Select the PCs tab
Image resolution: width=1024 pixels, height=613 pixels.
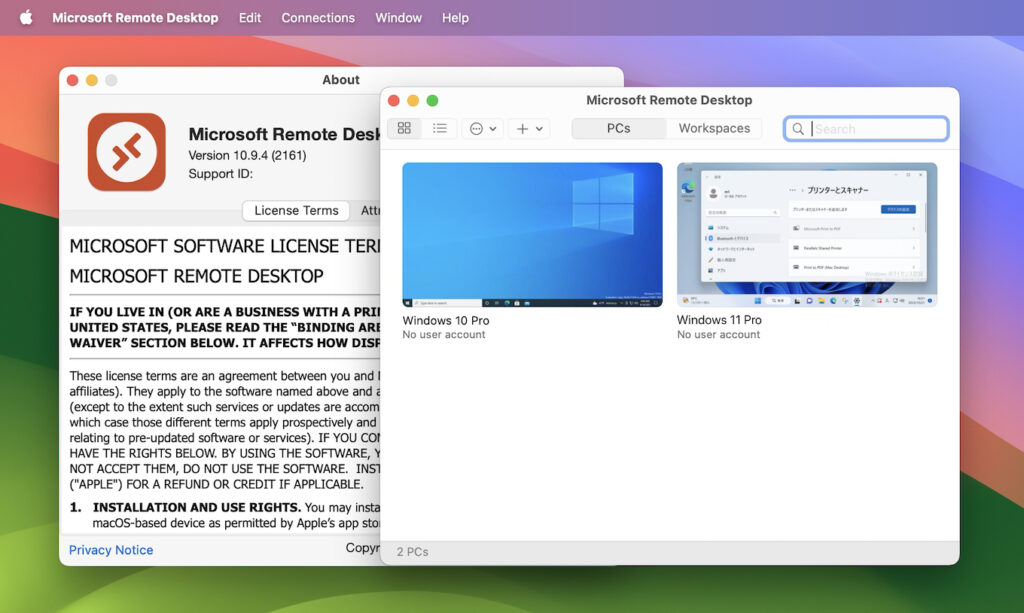[620, 128]
